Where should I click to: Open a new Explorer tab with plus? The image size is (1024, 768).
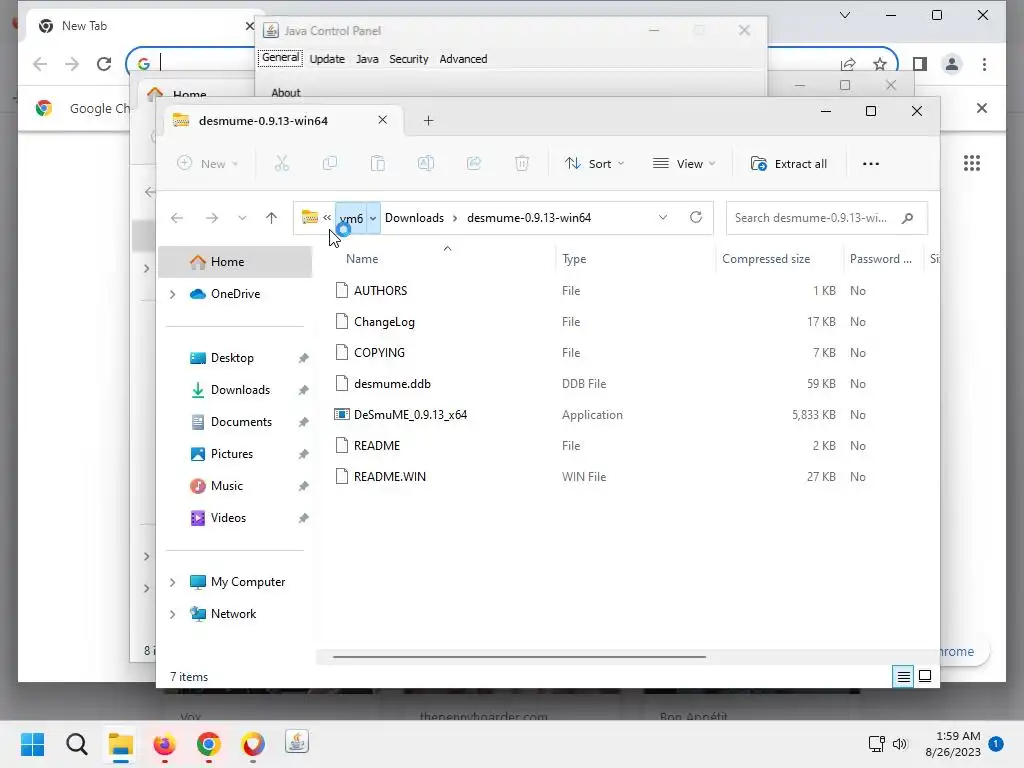coord(428,121)
